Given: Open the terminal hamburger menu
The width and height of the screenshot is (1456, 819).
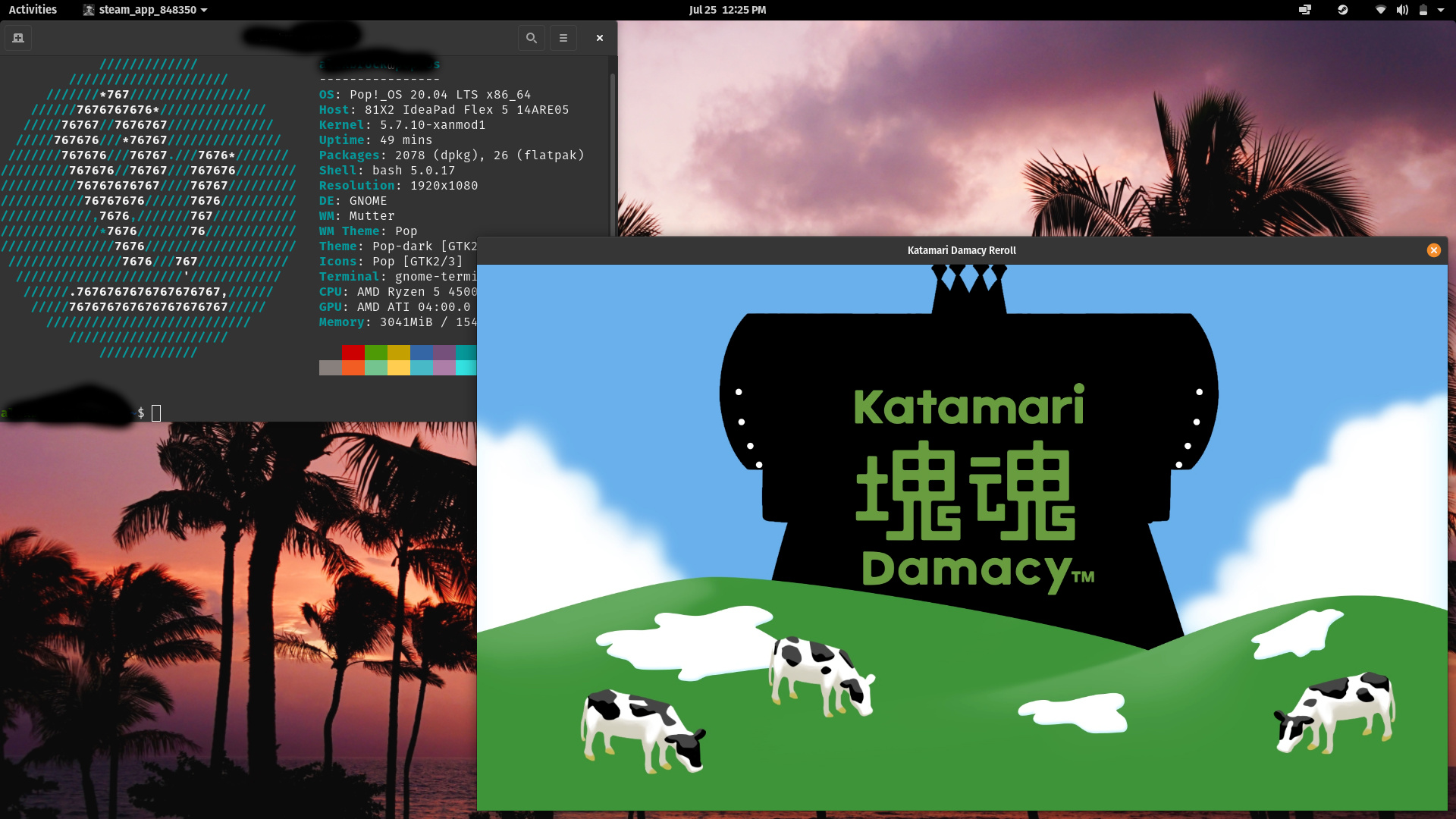Looking at the screenshot, I should [563, 38].
